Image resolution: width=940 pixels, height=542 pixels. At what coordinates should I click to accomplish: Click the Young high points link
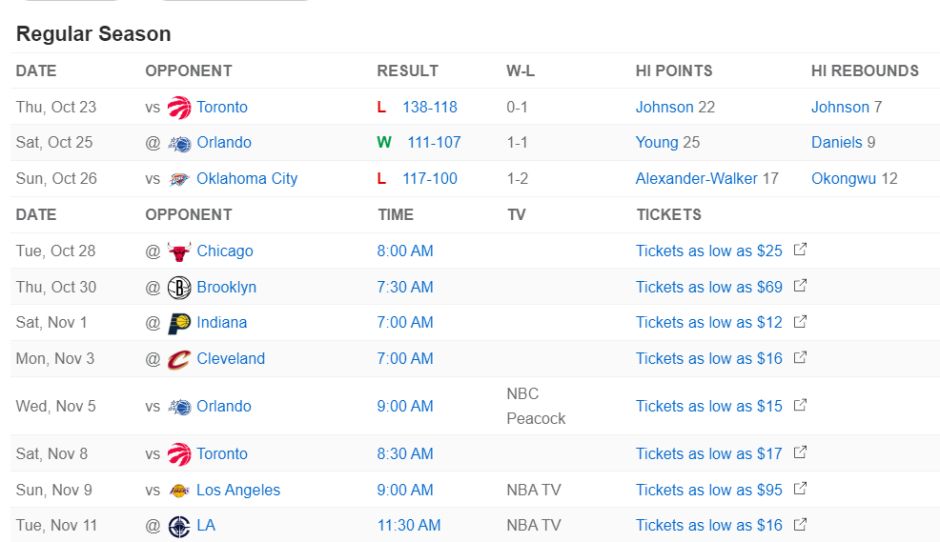(x=657, y=143)
